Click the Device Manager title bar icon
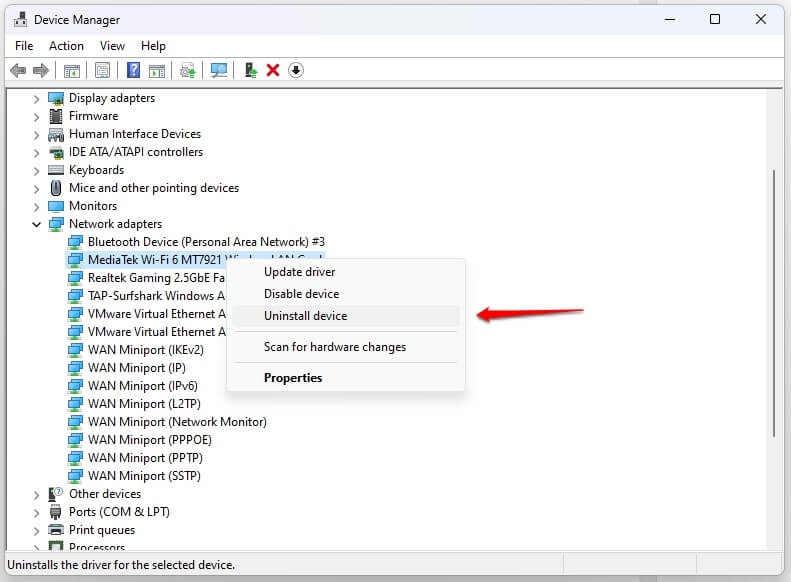The height and width of the screenshot is (582, 791). (x=21, y=19)
